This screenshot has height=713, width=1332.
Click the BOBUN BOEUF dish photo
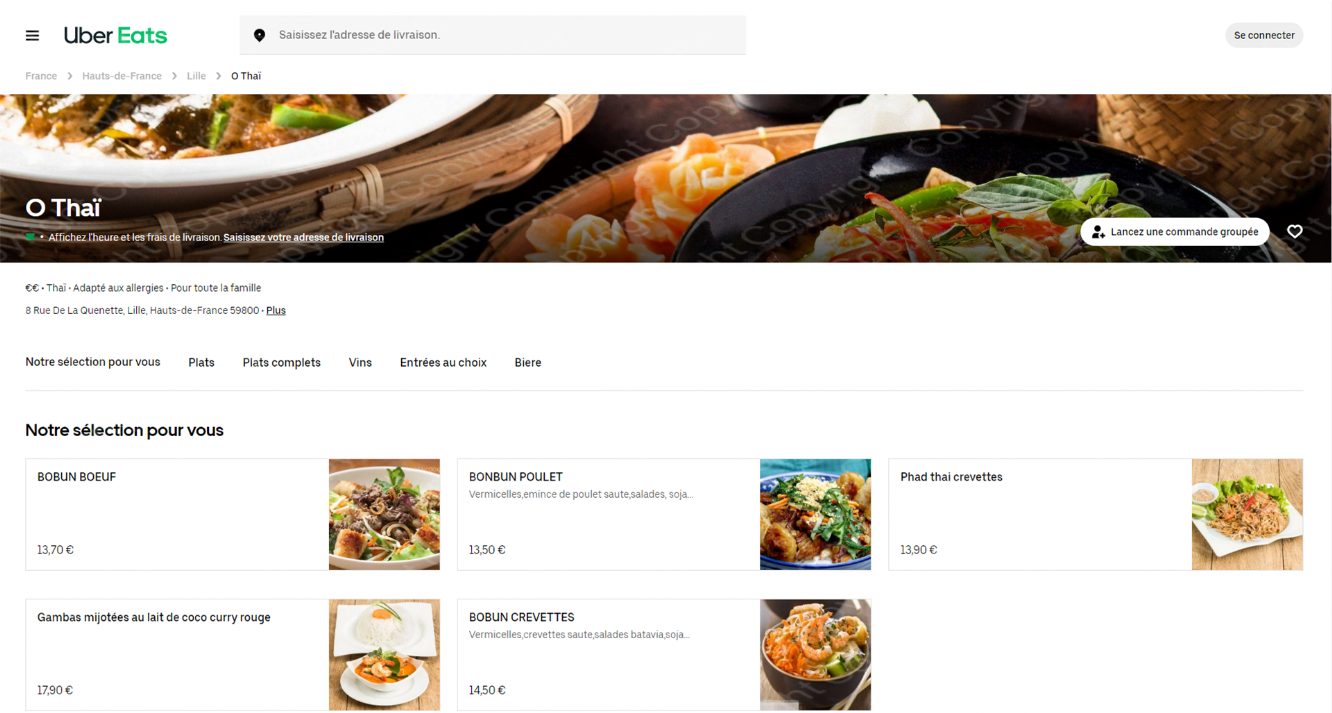384,515
